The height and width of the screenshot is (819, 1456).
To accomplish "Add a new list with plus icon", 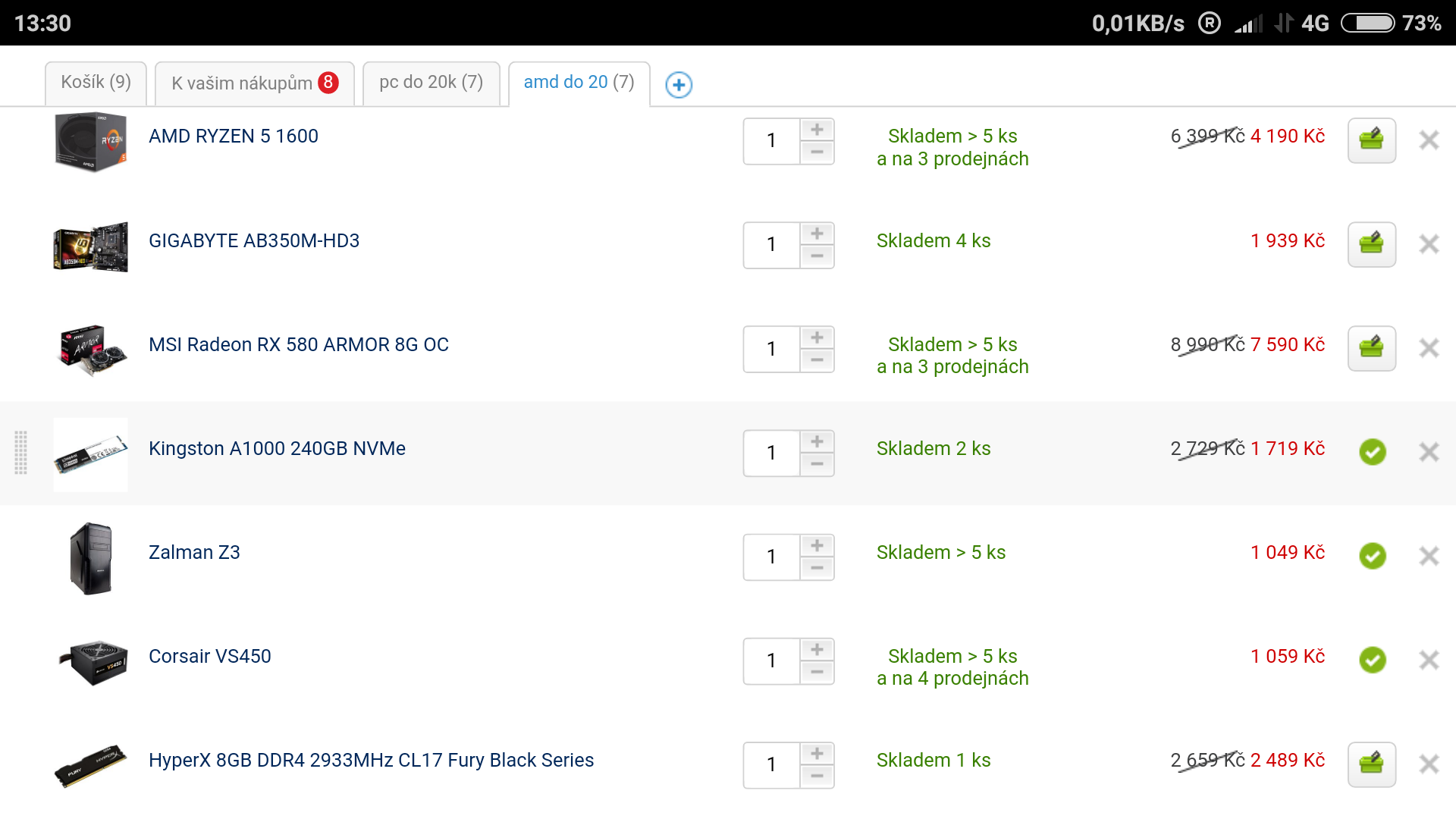I will coord(679,84).
